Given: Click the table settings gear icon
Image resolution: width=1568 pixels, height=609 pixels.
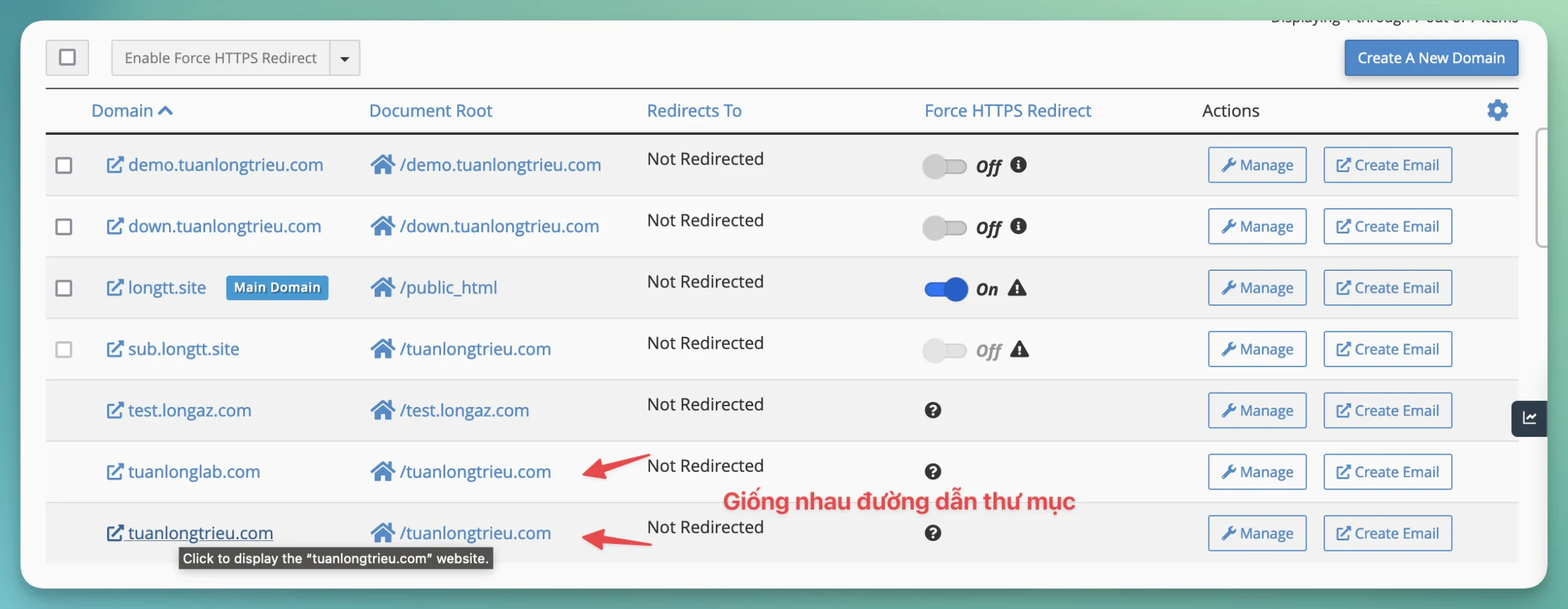Looking at the screenshot, I should point(1497,110).
